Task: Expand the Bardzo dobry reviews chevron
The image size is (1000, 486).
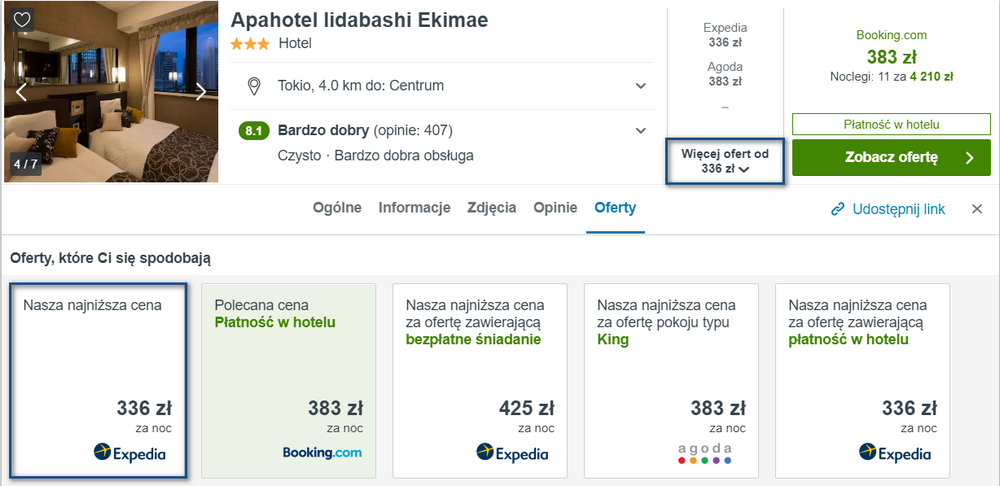Action: 641,131
